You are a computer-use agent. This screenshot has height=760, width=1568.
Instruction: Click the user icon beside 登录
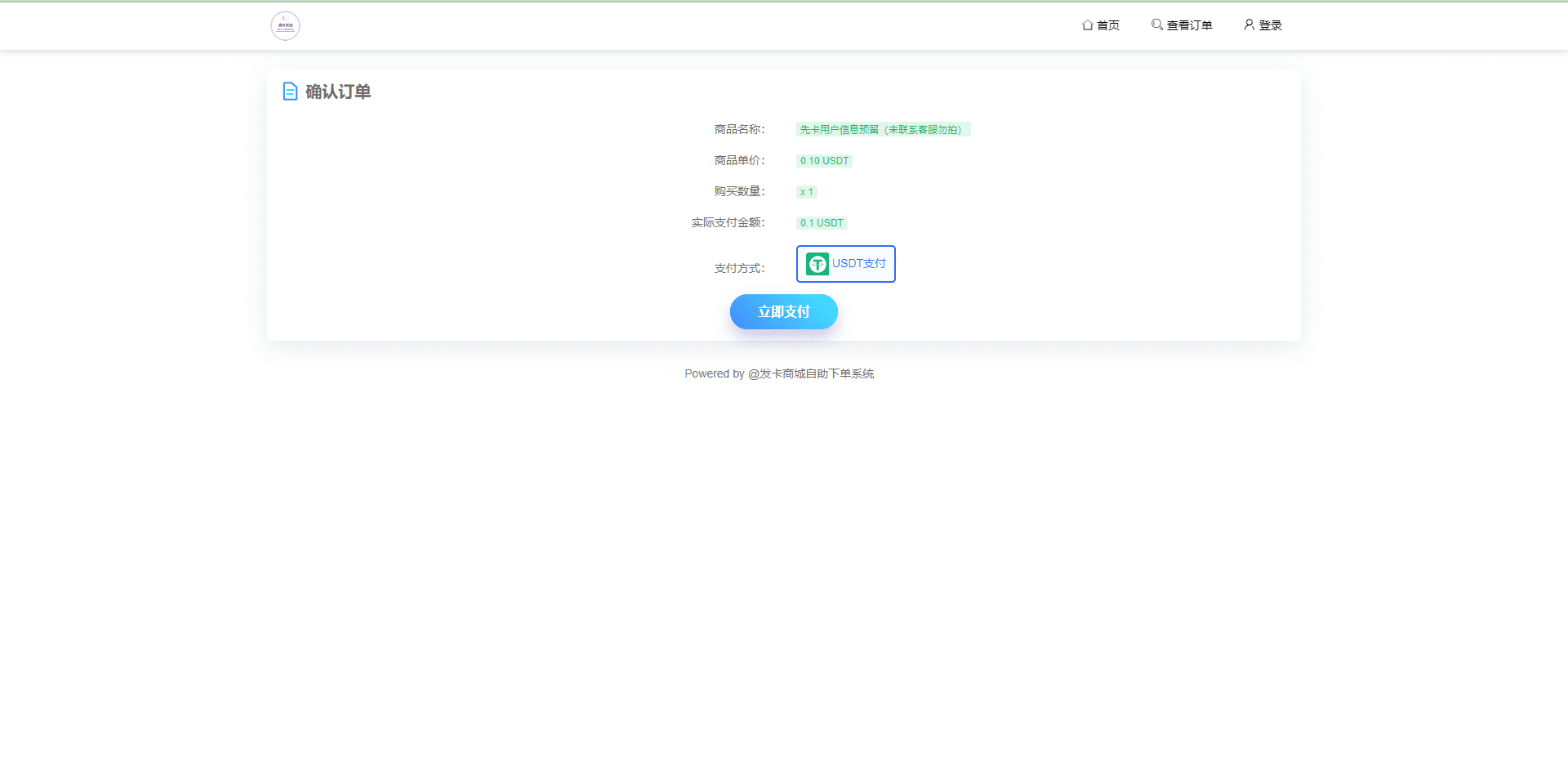tap(1249, 25)
